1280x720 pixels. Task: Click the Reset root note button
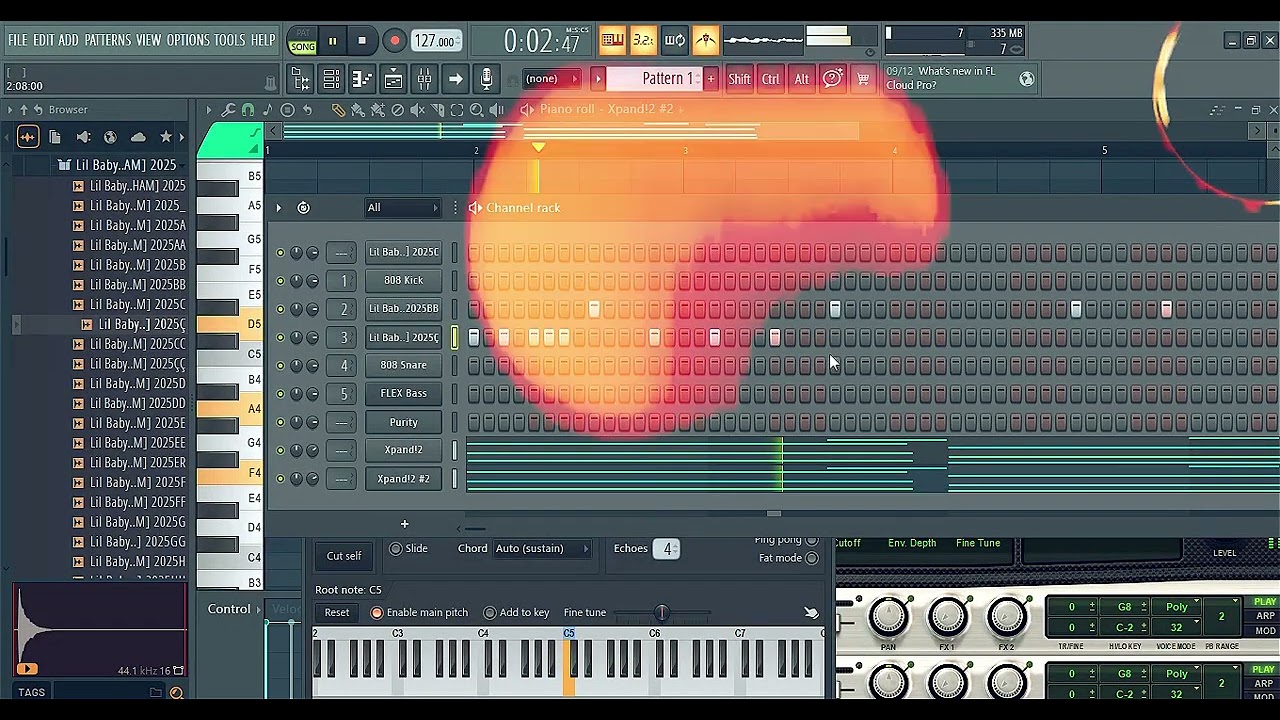[x=337, y=612]
